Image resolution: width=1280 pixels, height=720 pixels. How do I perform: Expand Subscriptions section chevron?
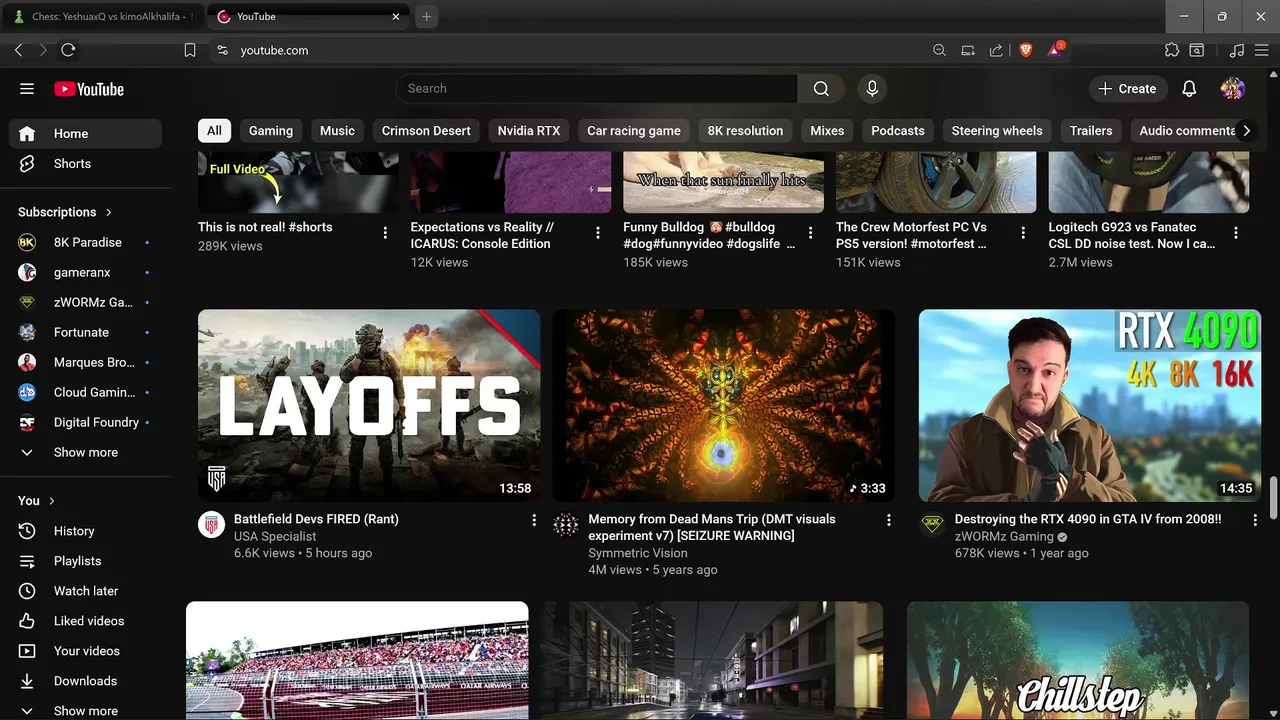(x=108, y=212)
